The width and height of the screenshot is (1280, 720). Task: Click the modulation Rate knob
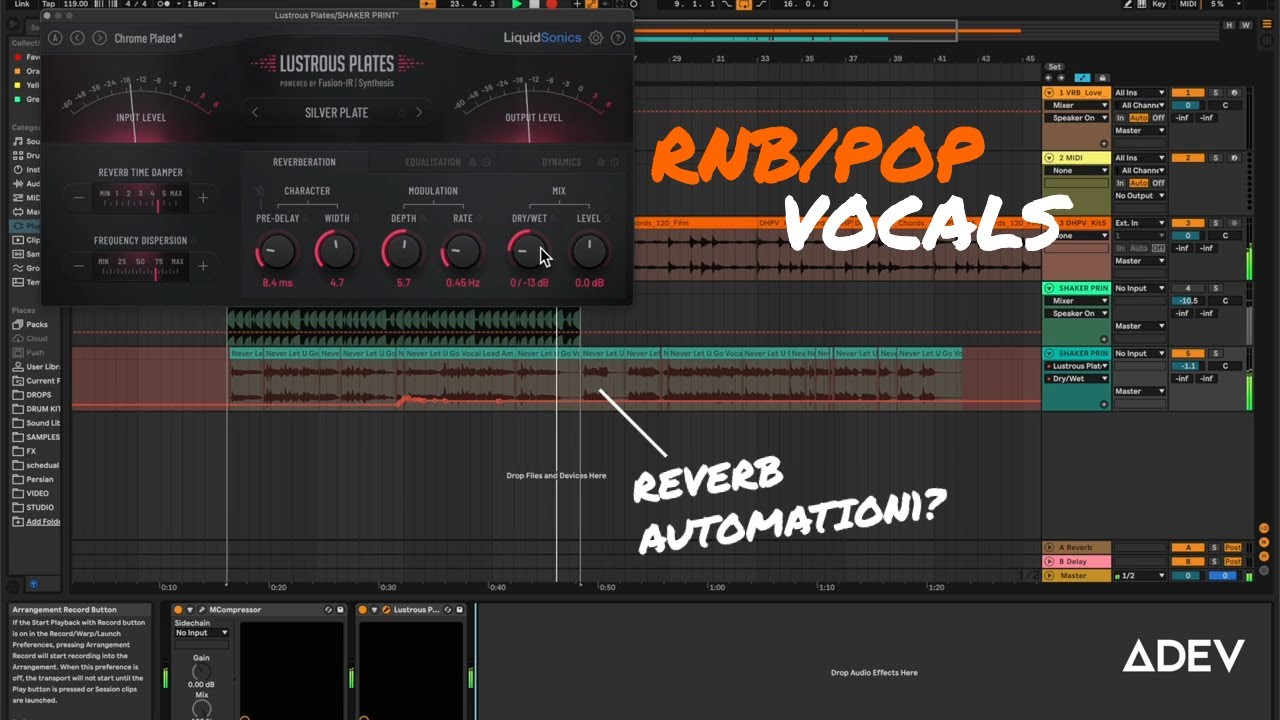click(462, 251)
